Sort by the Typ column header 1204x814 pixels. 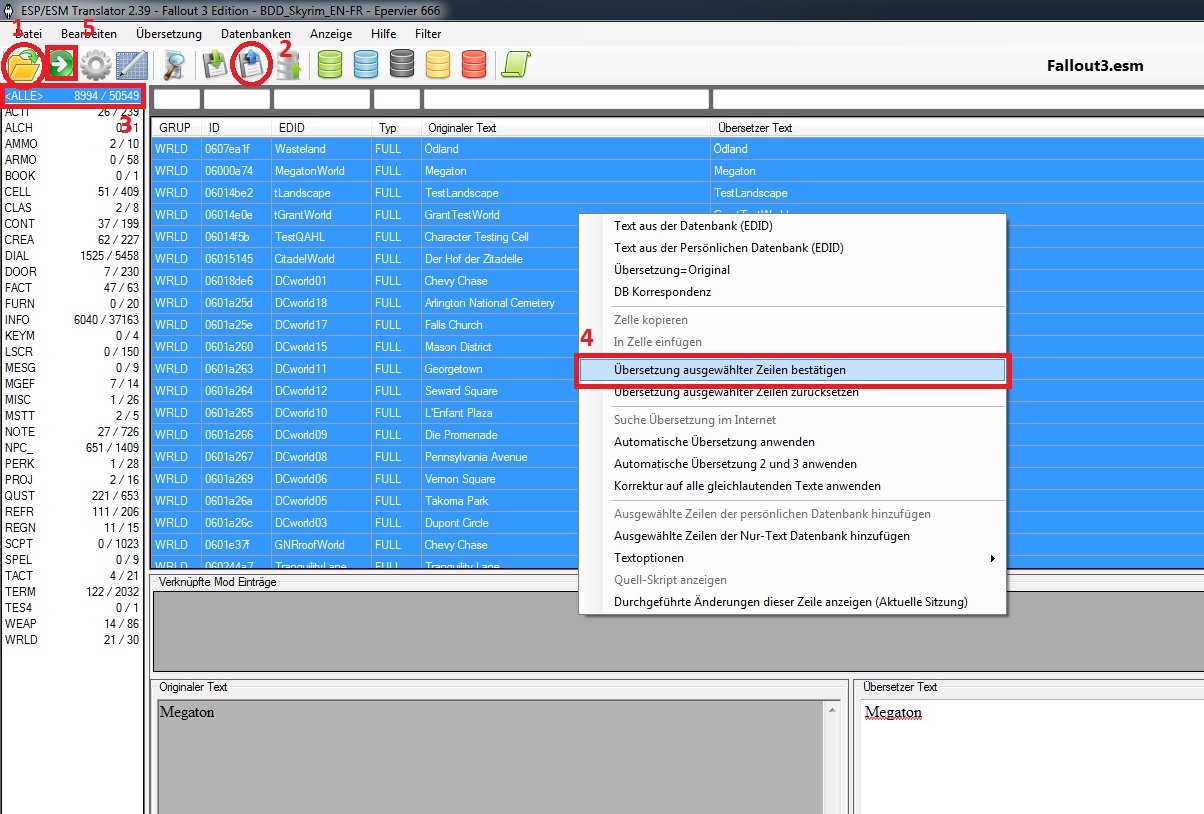pos(397,128)
